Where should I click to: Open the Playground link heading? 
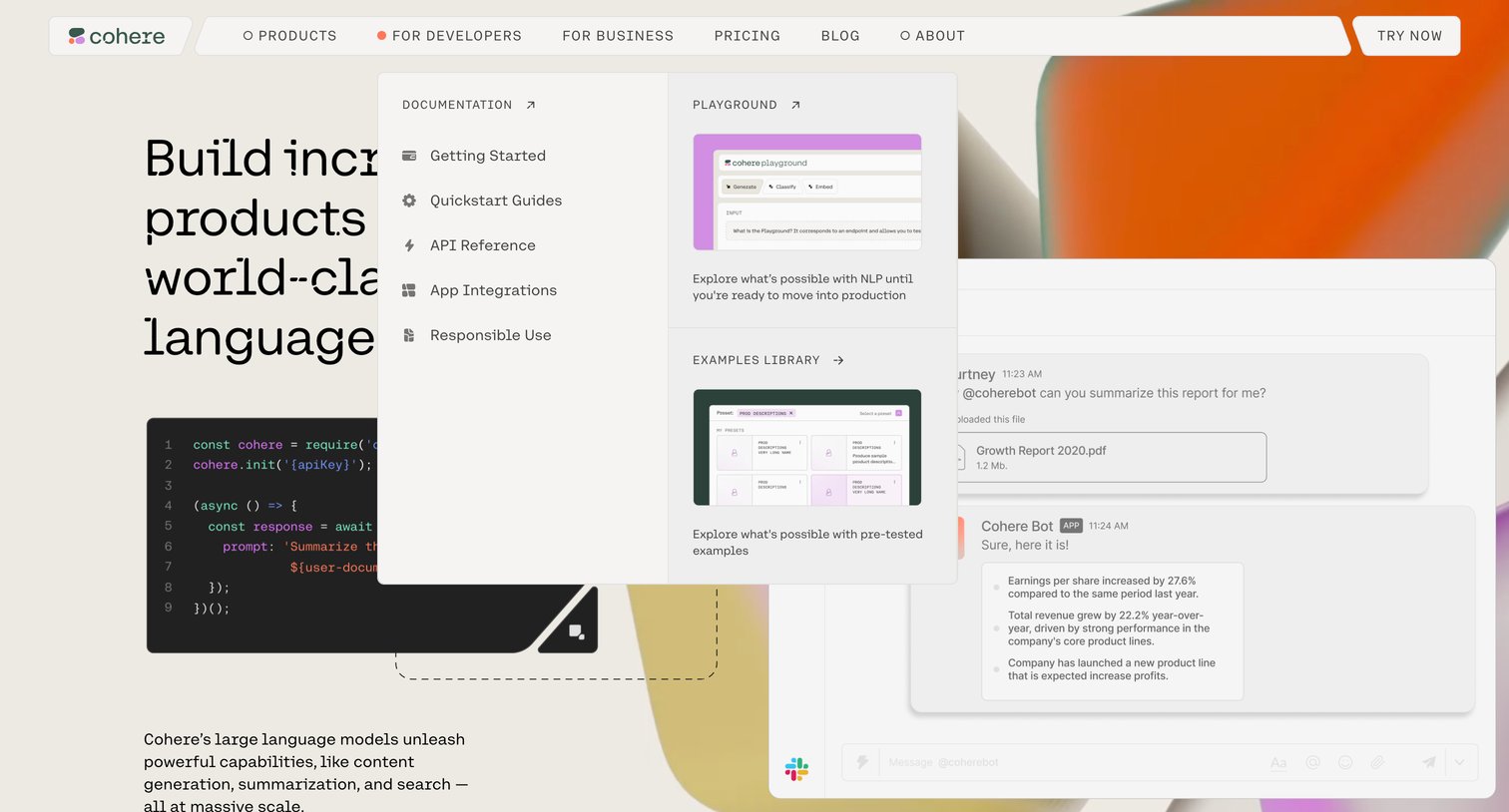[x=747, y=105]
